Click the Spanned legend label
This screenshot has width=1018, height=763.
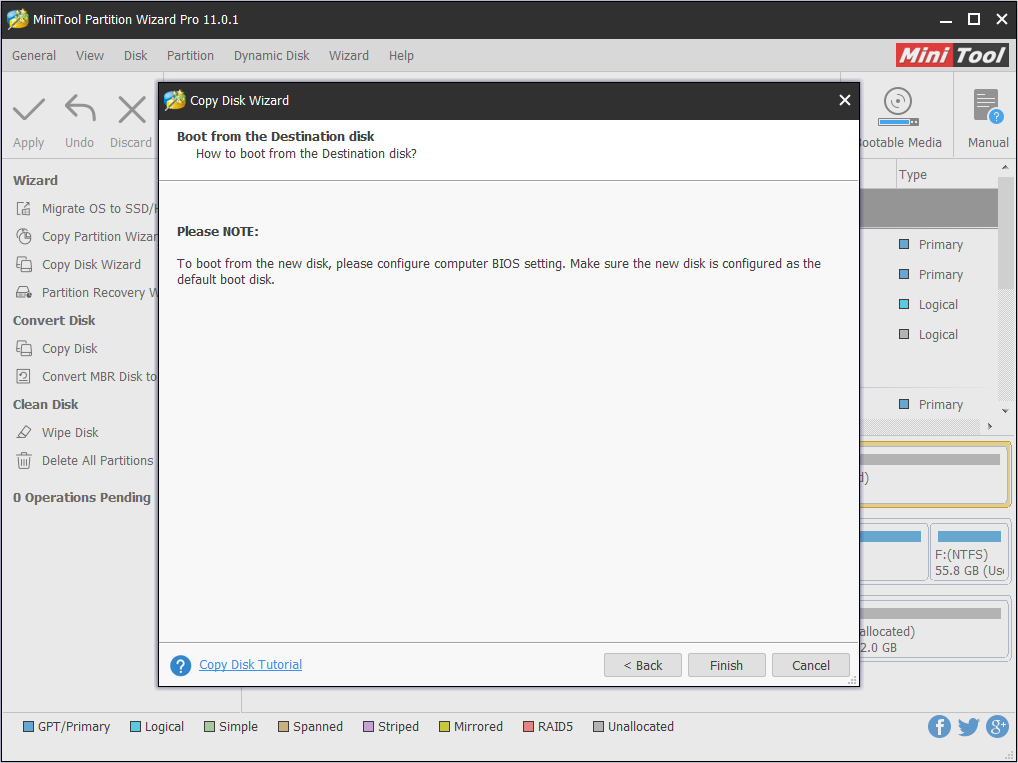point(317,727)
